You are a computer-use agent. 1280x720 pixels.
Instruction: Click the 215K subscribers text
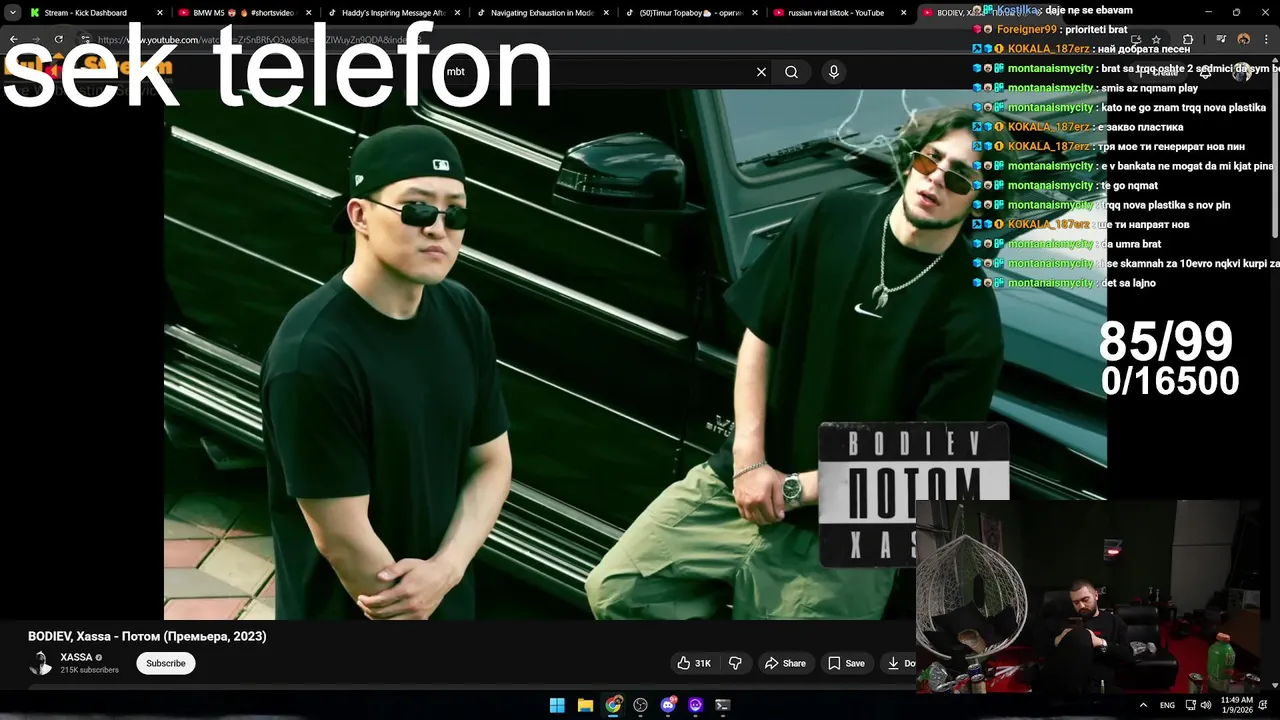tap(89, 670)
